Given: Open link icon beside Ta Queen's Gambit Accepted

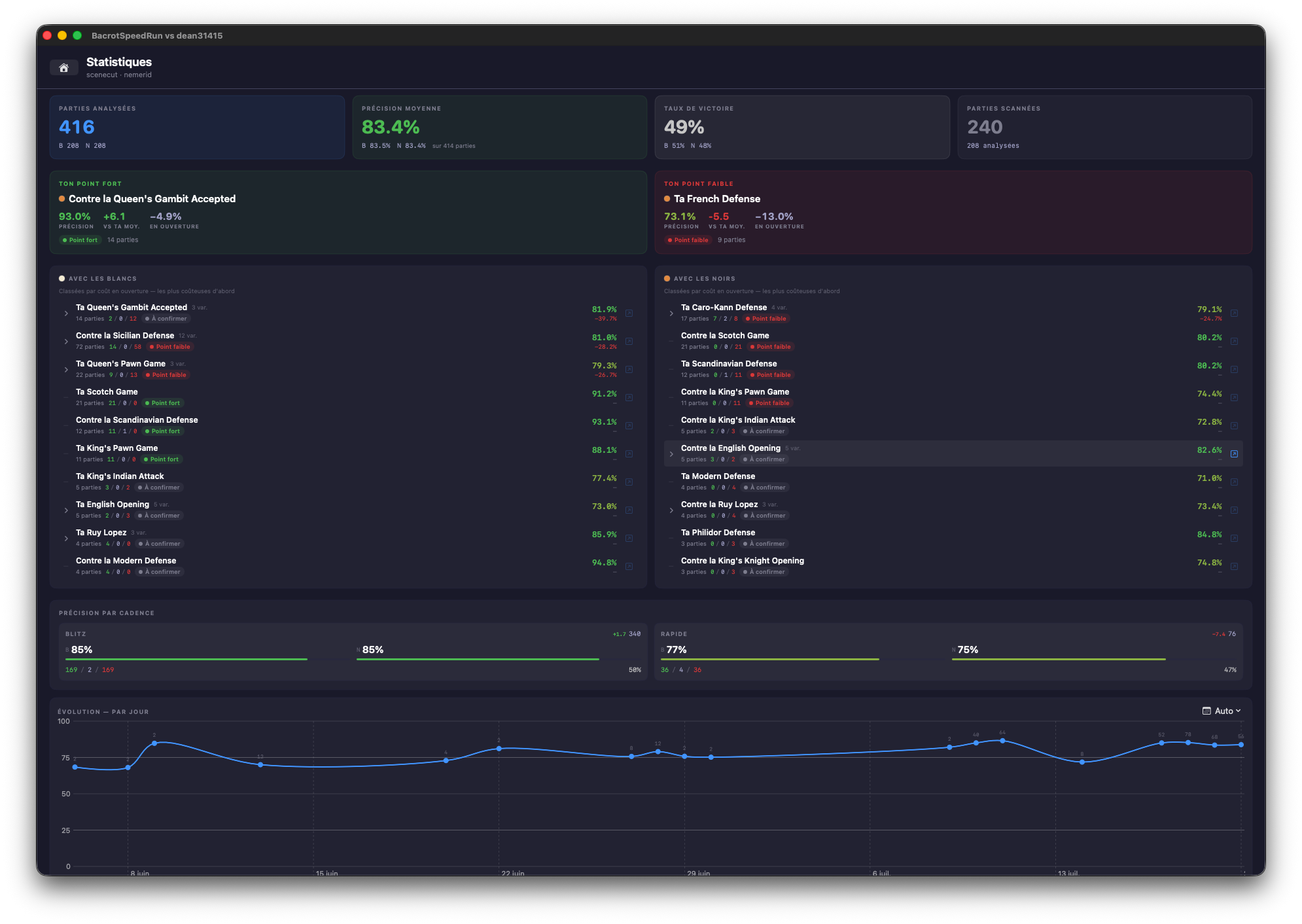Looking at the screenshot, I should (x=629, y=313).
